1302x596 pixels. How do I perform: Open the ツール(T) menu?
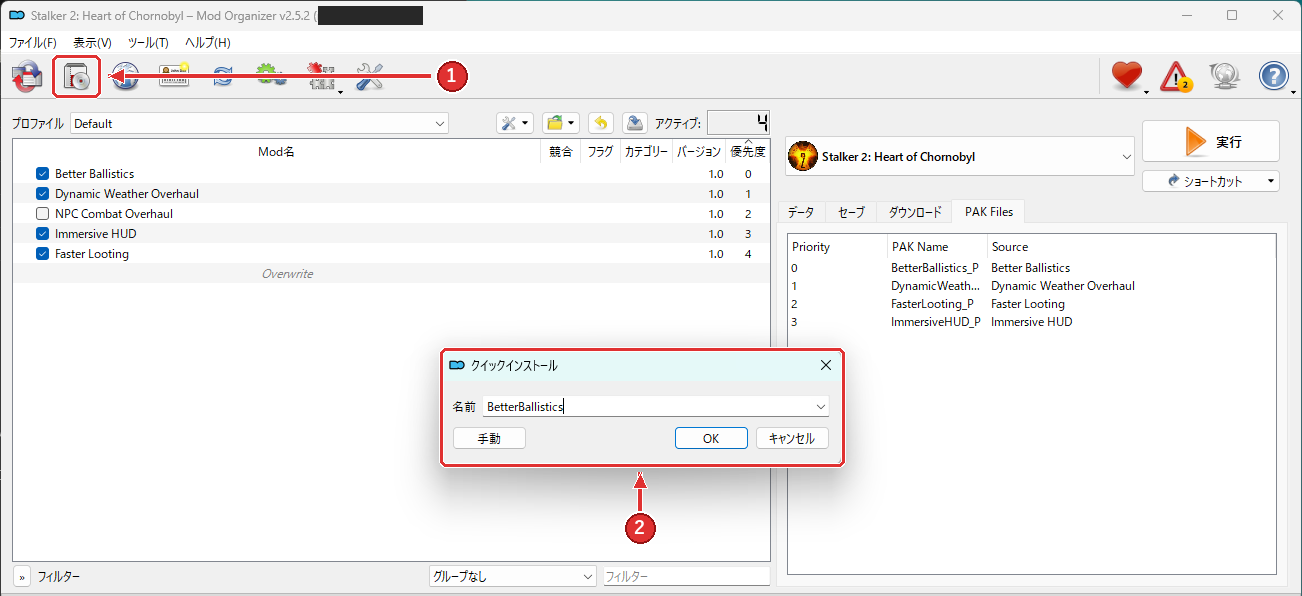pyautogui.click(x=148, y=43)
